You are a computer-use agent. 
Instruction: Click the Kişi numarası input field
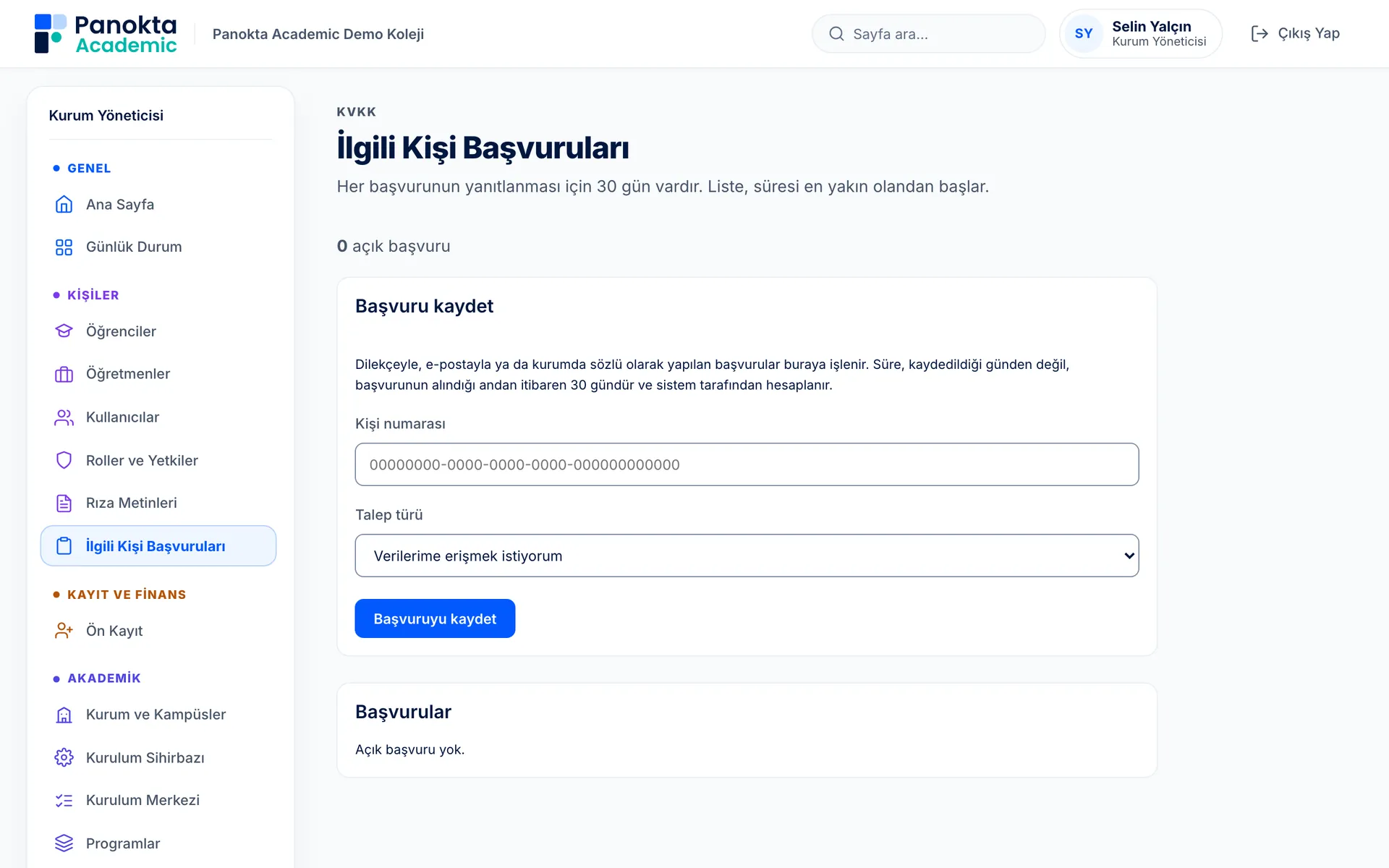pyautogui.click(x=747, y=464)
